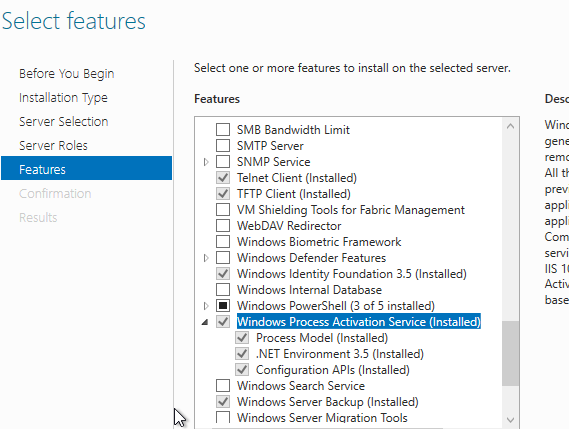Toggle the Windows Search Service checkbox
Screen dimensions: 569x429
click(x=223, y=385)
